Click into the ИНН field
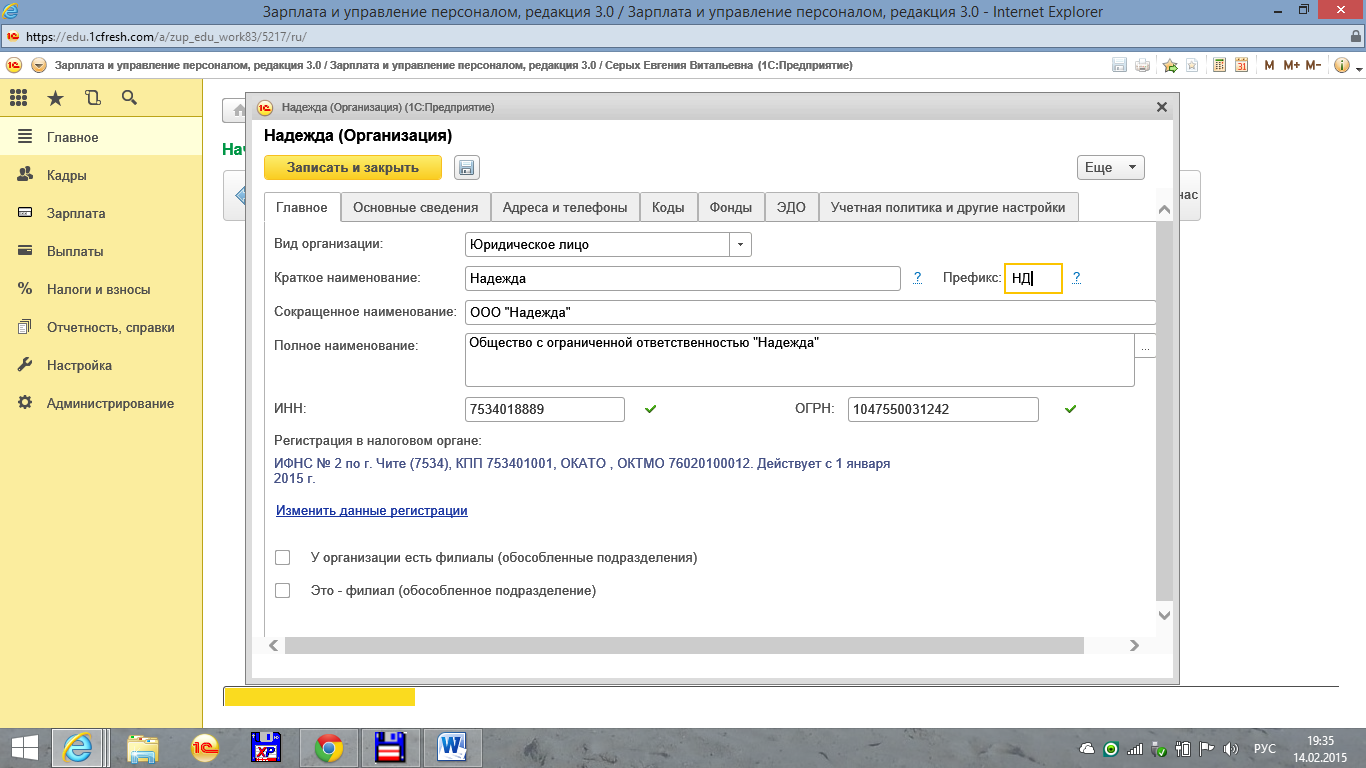The width and height of the screenshot is (1366, 768). 545,409
